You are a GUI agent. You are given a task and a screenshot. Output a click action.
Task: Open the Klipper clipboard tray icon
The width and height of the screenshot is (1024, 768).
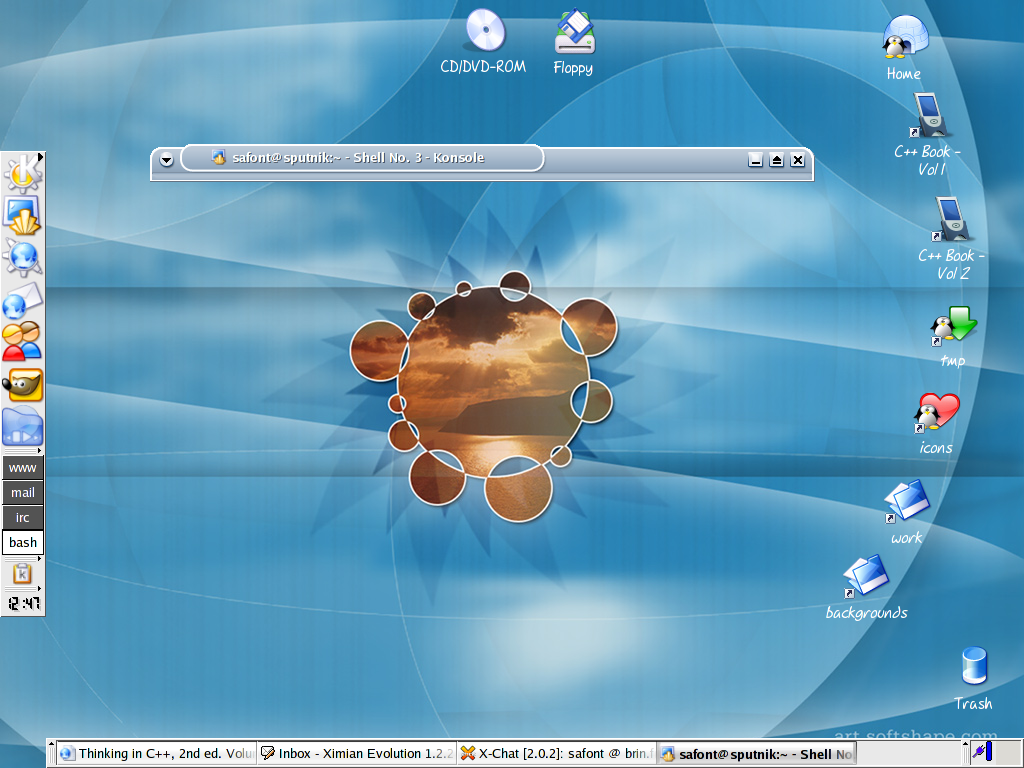tap(22, 573)
